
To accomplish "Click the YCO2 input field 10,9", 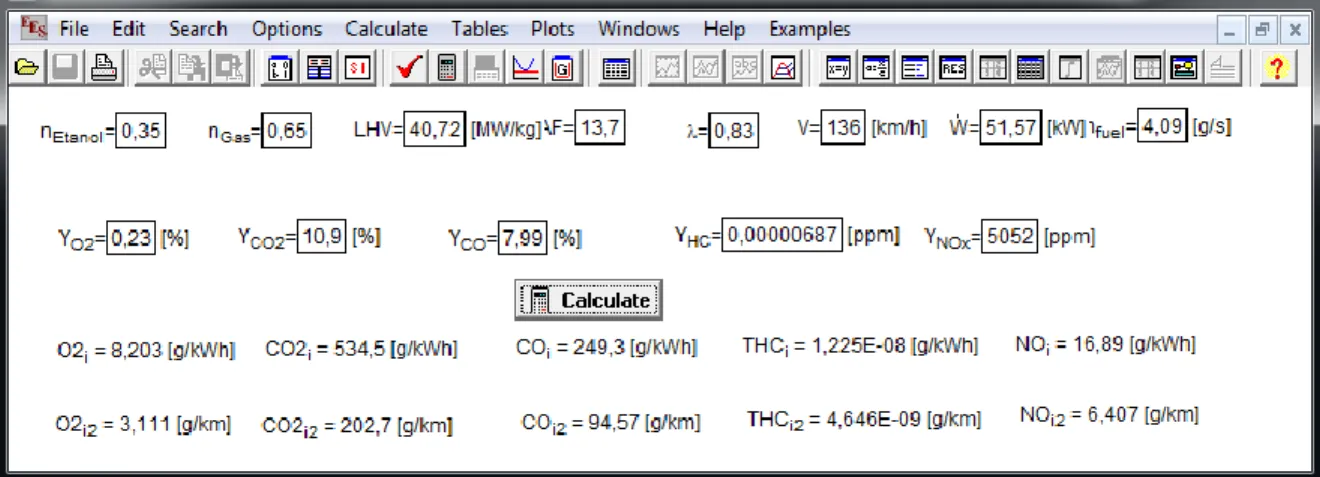I will coord(323,238).
